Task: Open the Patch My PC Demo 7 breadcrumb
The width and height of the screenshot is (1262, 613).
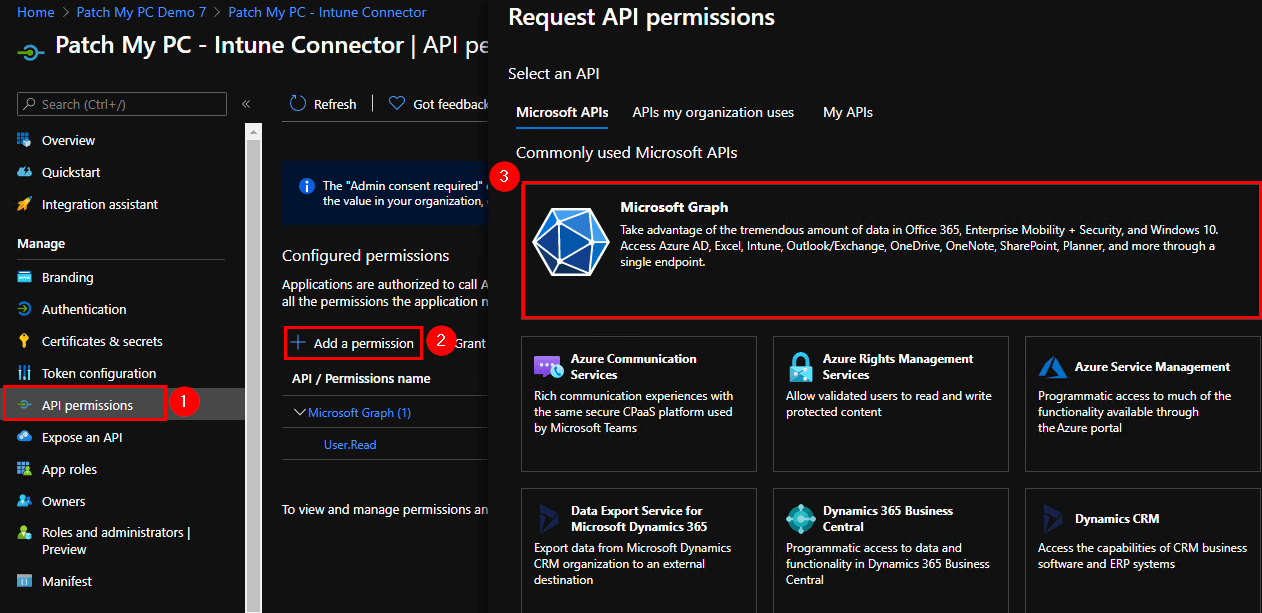Action: (141, 12)
